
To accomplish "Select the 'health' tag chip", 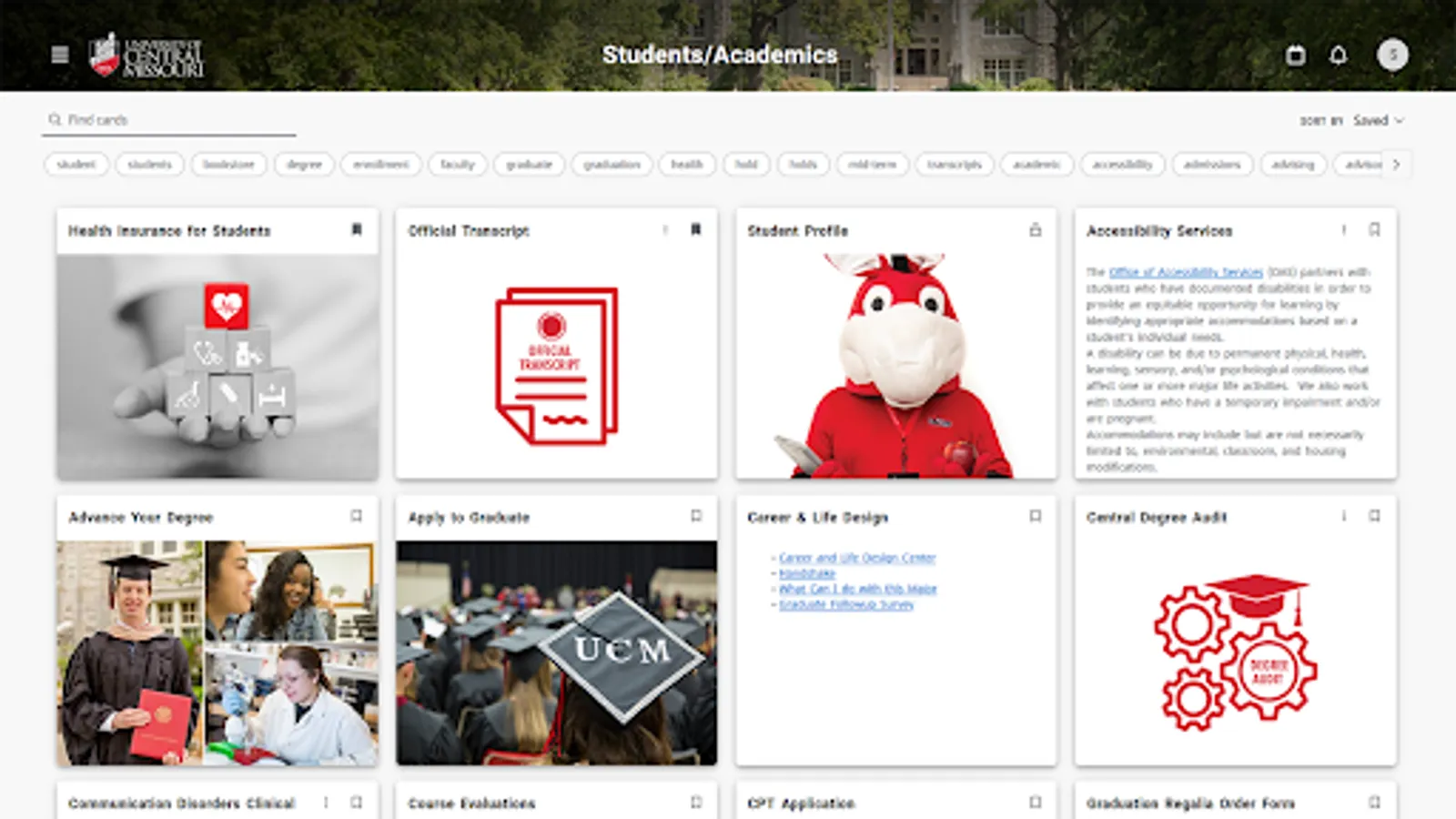I will [687, 165].
